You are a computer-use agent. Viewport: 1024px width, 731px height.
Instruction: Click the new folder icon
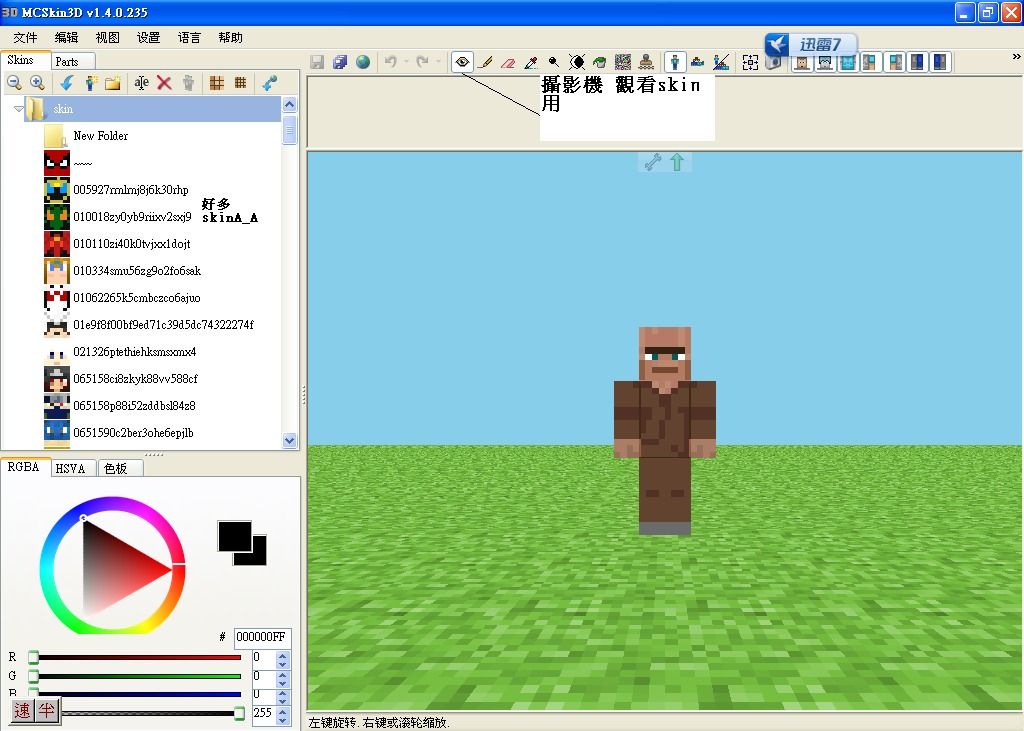point(113,83)
